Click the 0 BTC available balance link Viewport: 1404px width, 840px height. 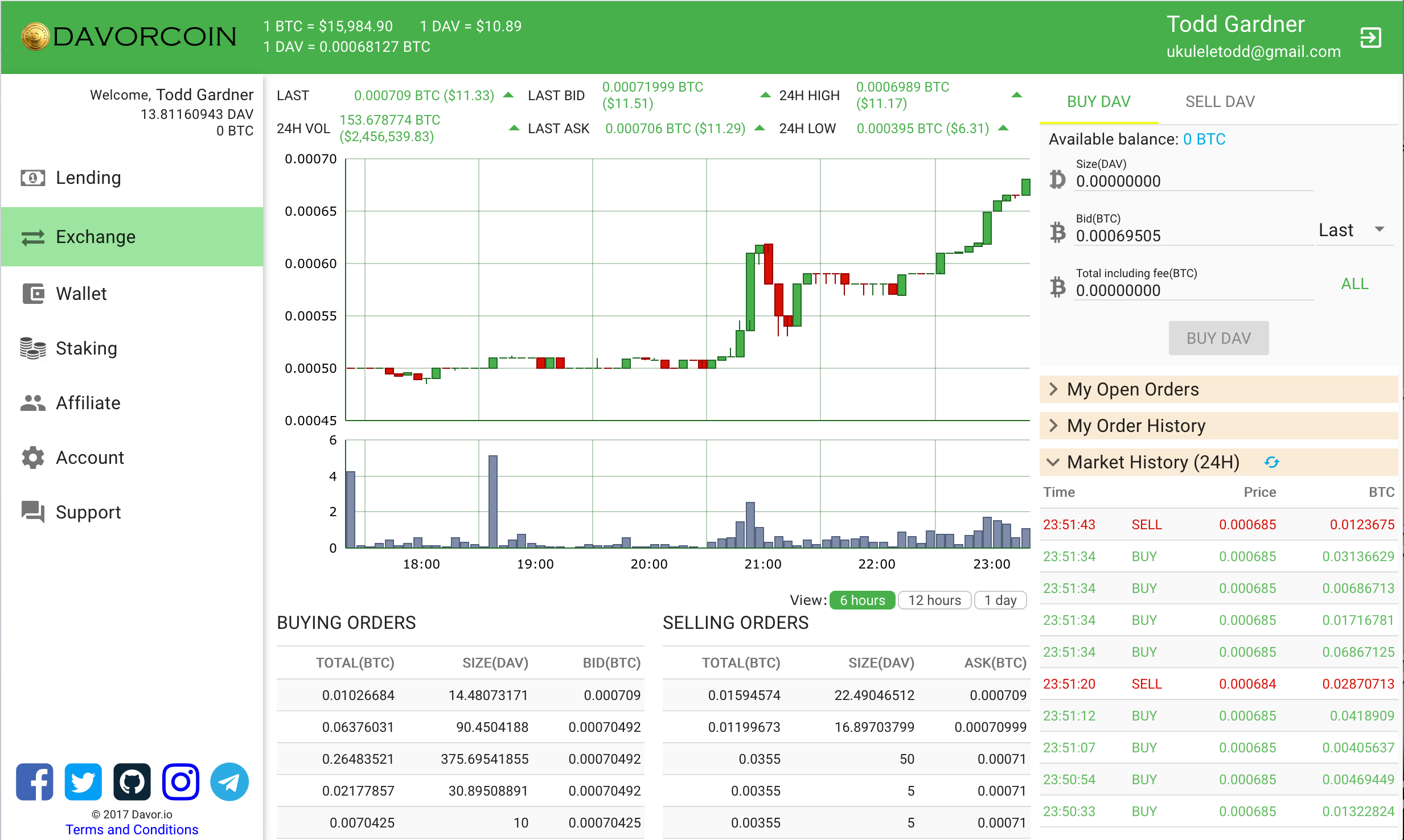click(x=1204, y=139)
